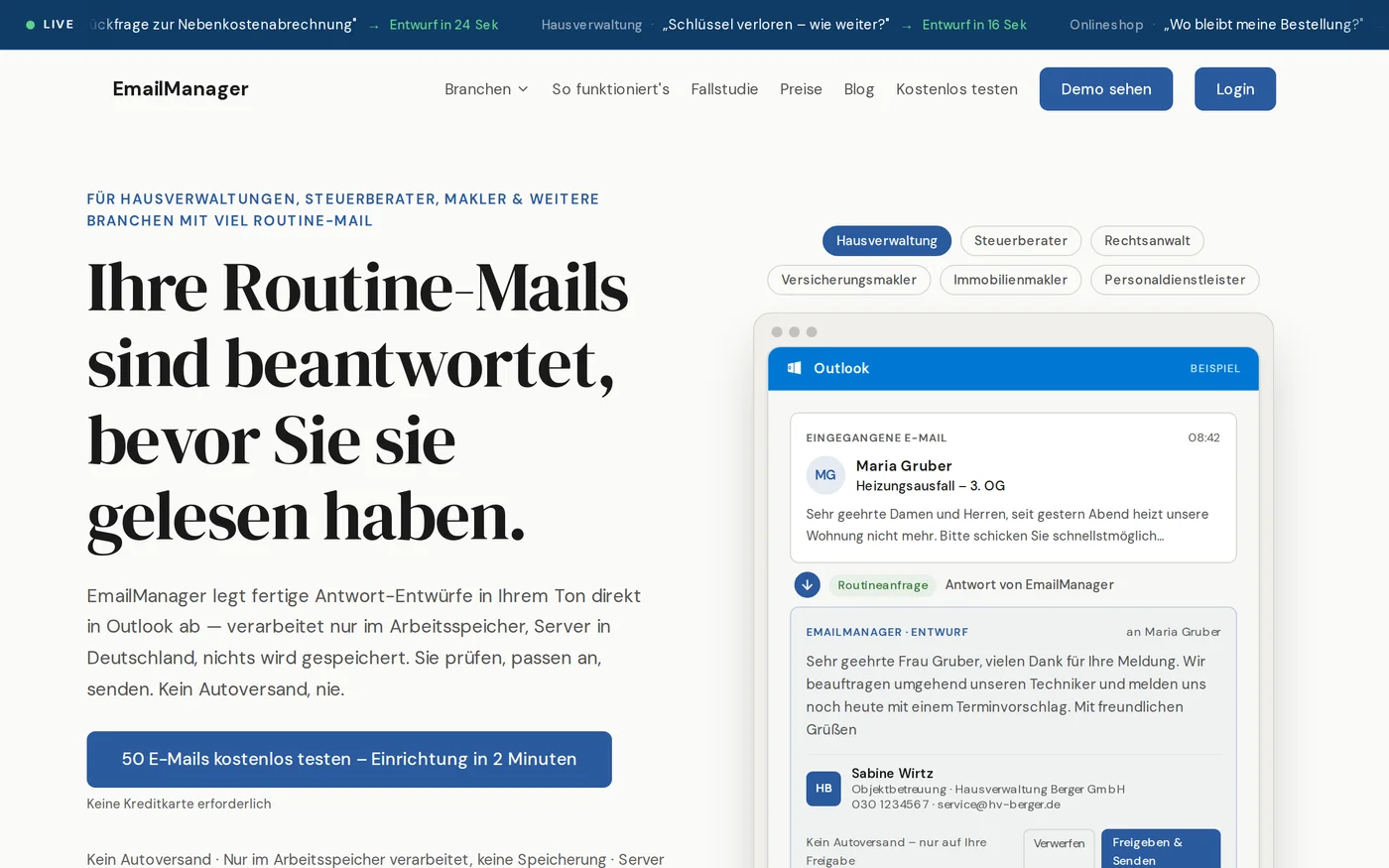Click 'Keine Kreditkarte erforderlich' note
The image size is (1389, 868).
pyautogui.click(x=179, y=804)
